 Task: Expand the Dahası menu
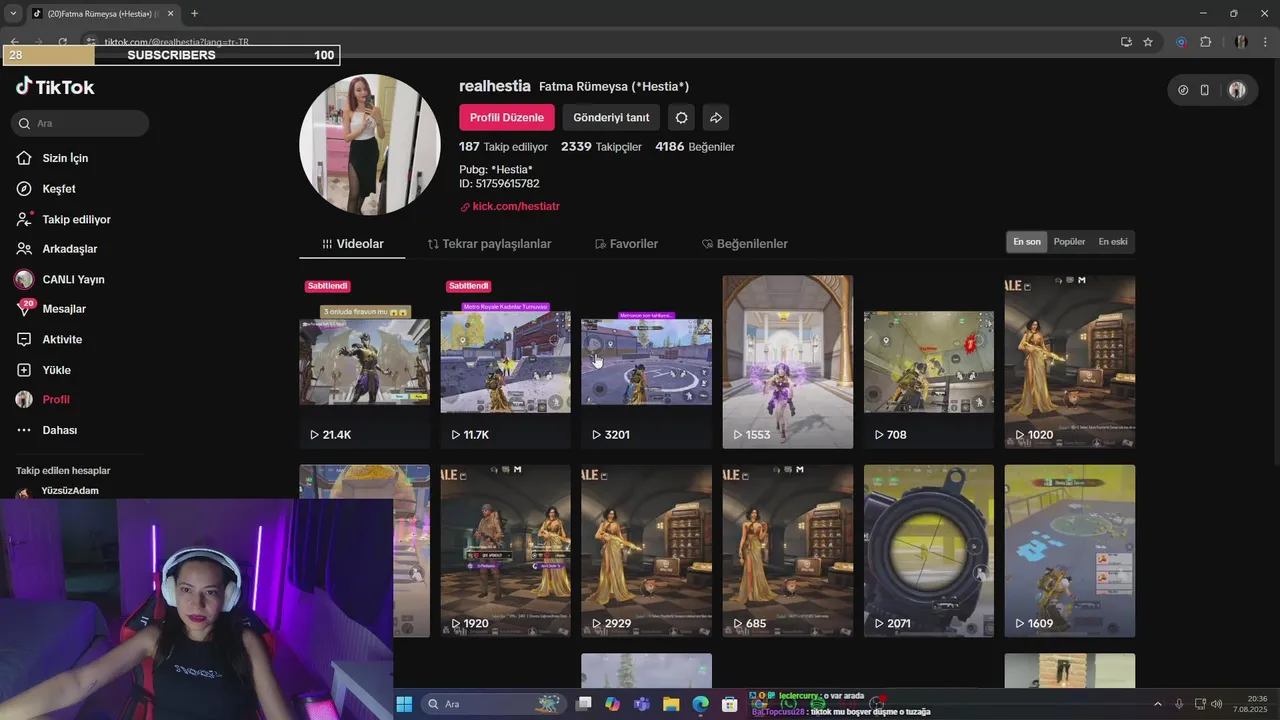(59, 430)
